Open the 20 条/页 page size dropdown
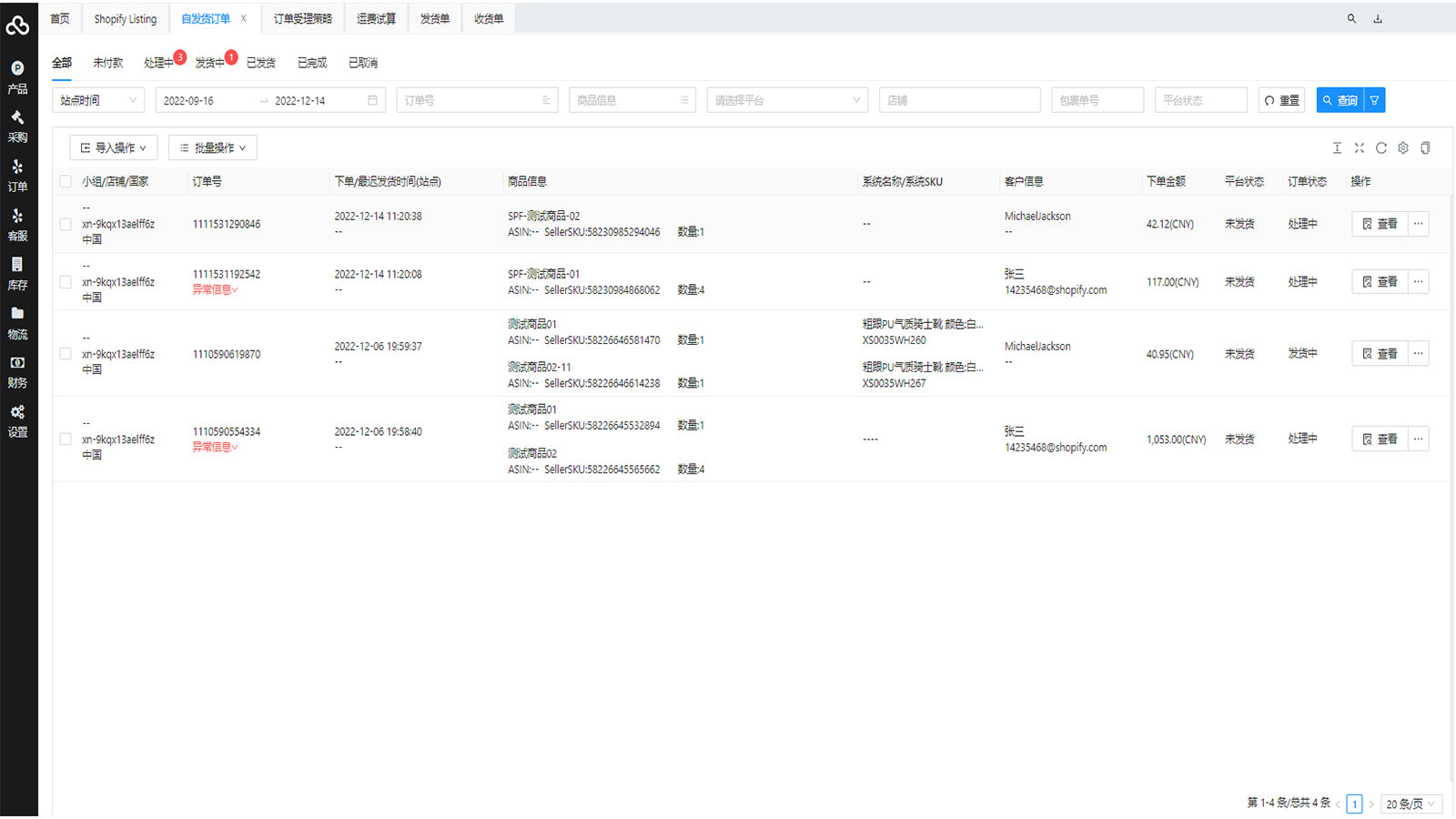 [x=1411, y=804]
